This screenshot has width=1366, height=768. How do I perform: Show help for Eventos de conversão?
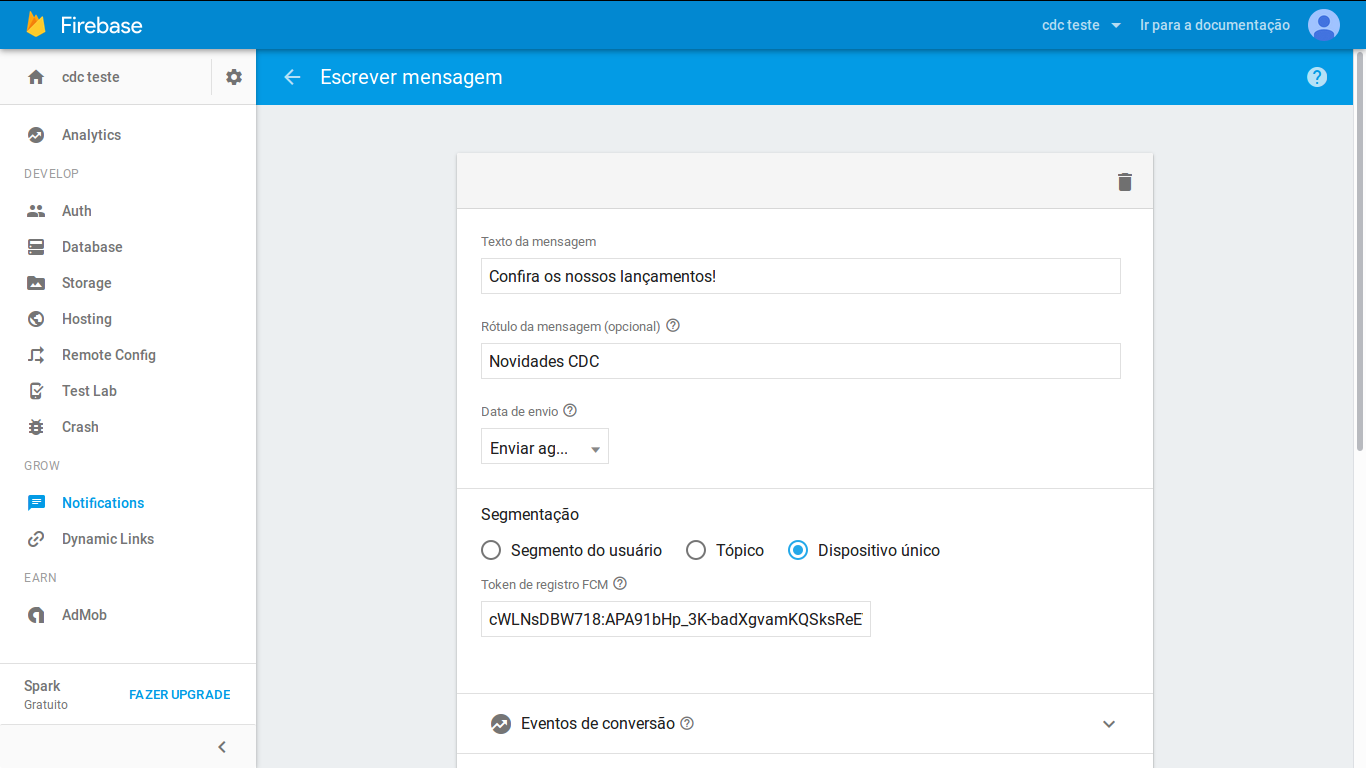coord(687,723)
